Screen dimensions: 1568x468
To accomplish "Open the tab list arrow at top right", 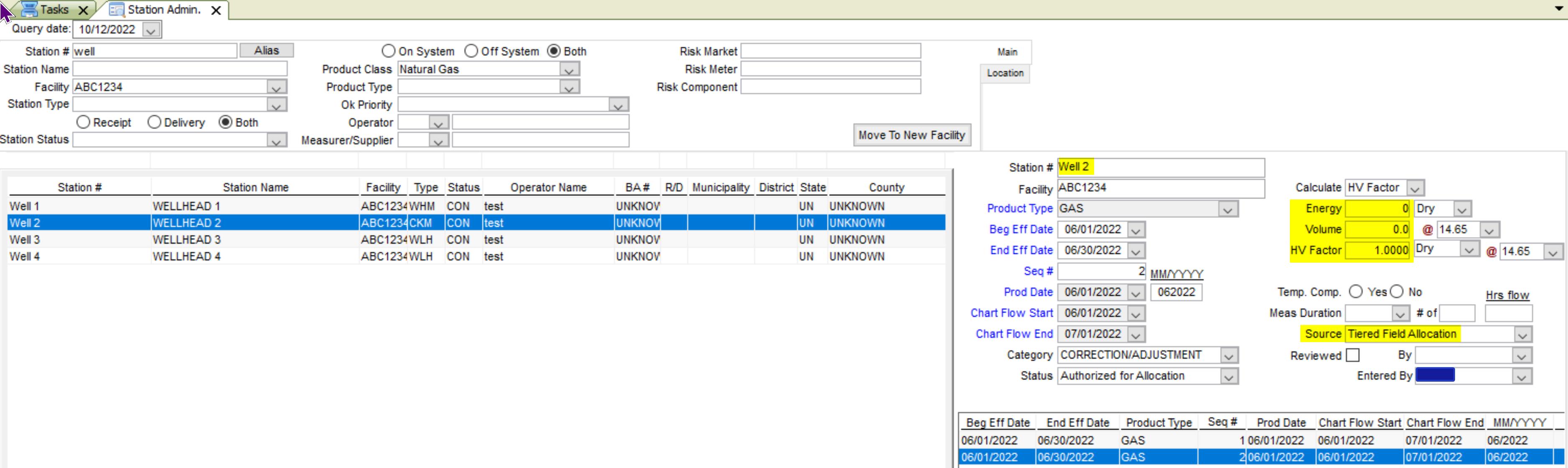I will tap(1559, 8).
